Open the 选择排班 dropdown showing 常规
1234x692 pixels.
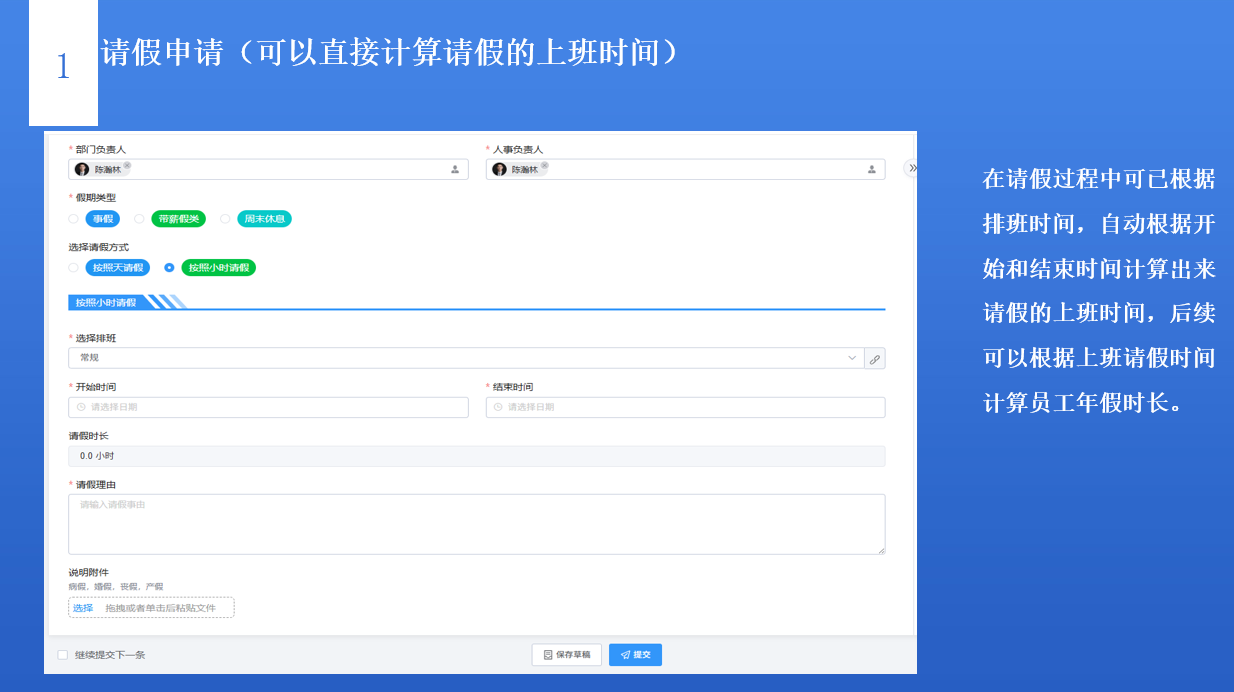point(465,358)
